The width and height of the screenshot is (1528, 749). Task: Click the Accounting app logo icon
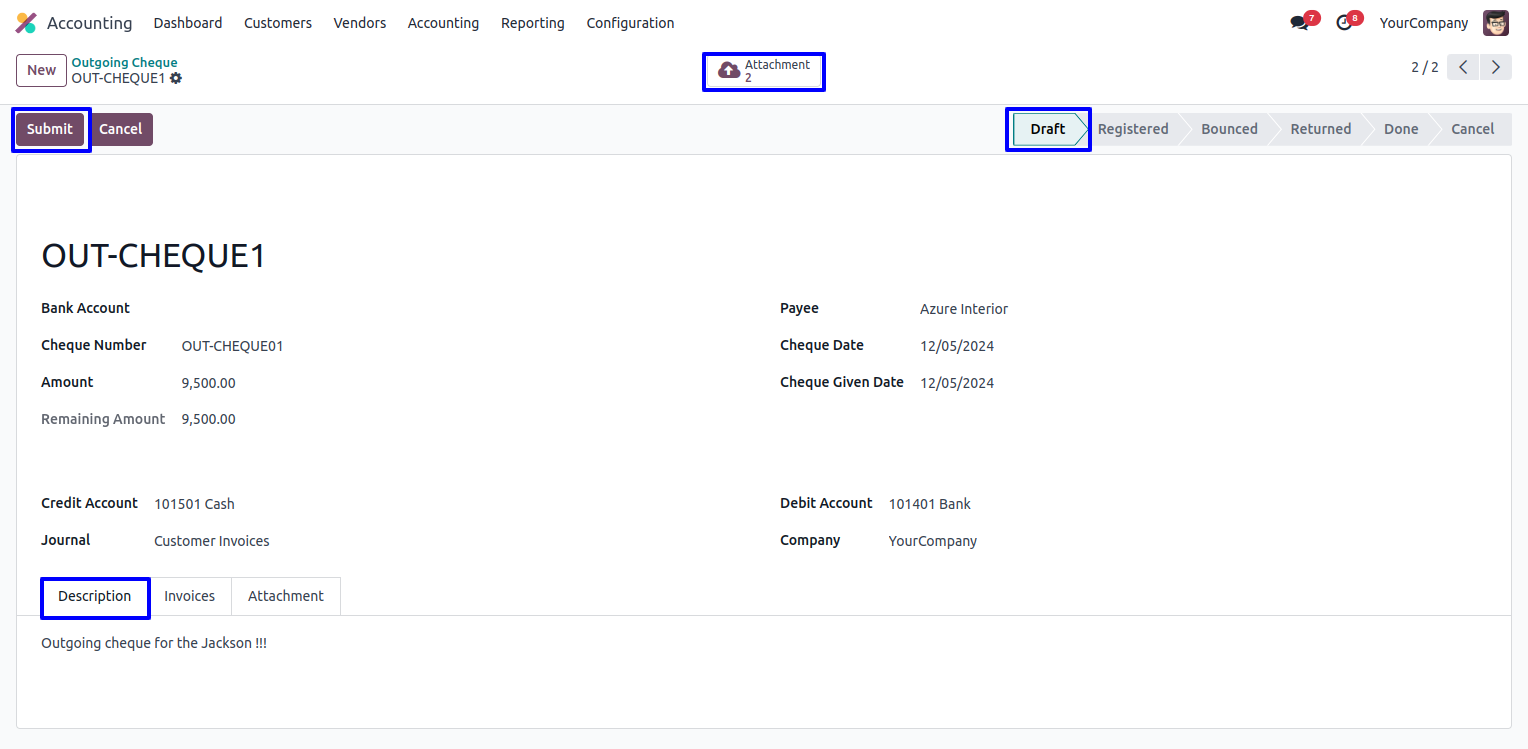coord(26,23)
